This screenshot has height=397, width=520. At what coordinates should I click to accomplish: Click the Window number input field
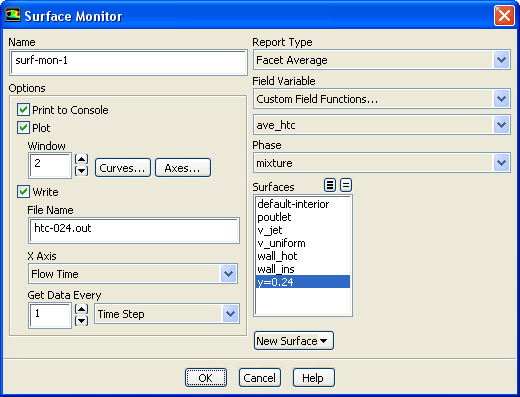(50, 165)
